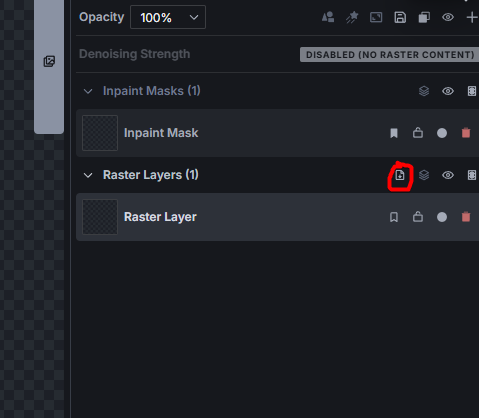
Task: Collapse the Inpaint Masks group
Action: pyautogui.click(x=88, y=91)
